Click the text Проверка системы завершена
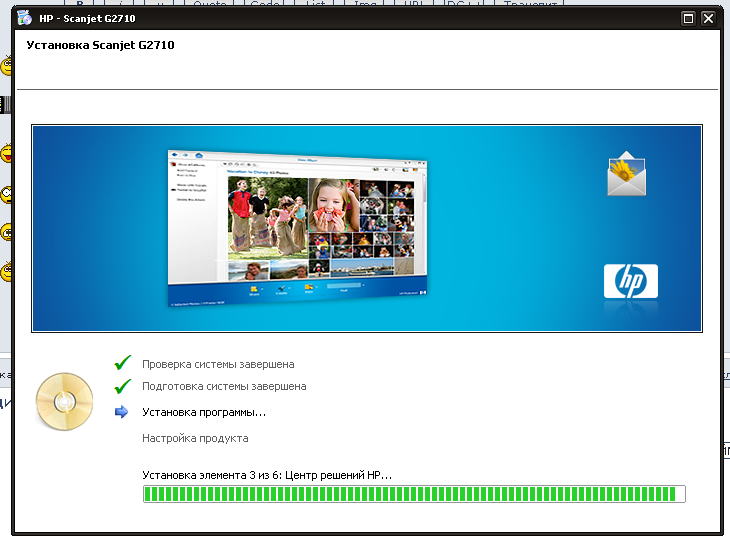The height and width of the screenshot is (541, 730). (218, 364)
